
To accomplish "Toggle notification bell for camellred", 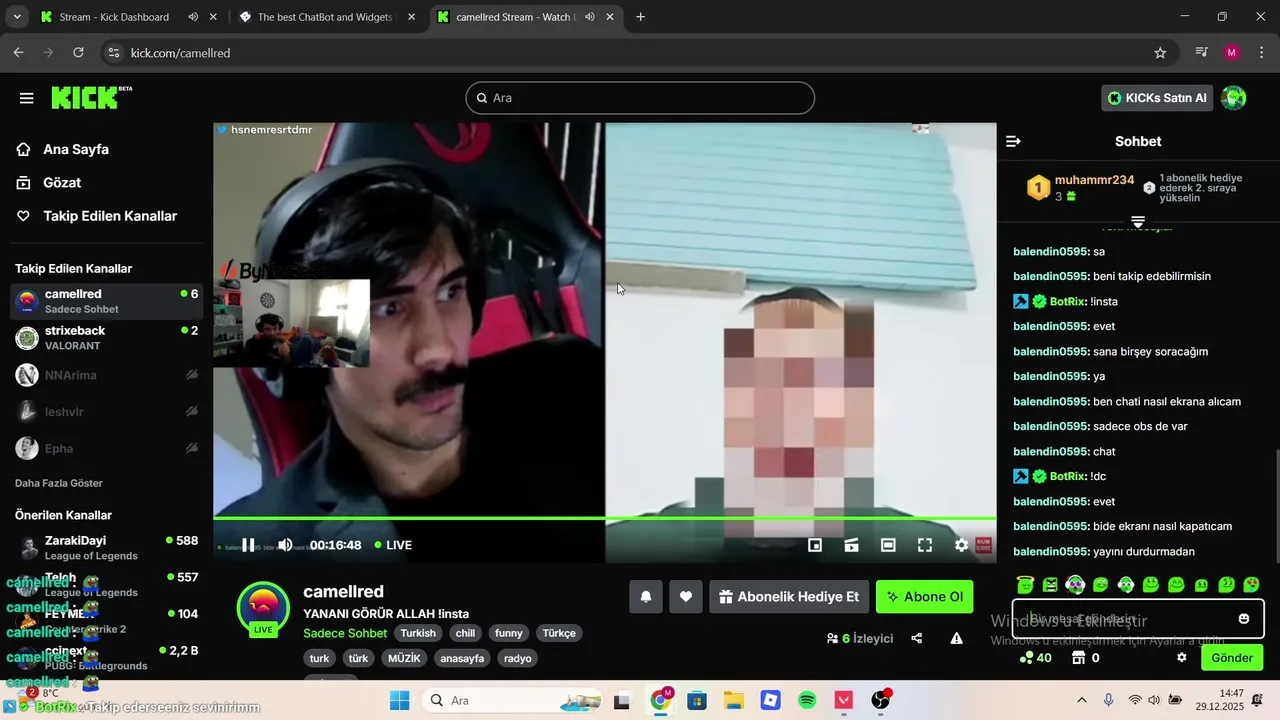I will pos(646,597).
